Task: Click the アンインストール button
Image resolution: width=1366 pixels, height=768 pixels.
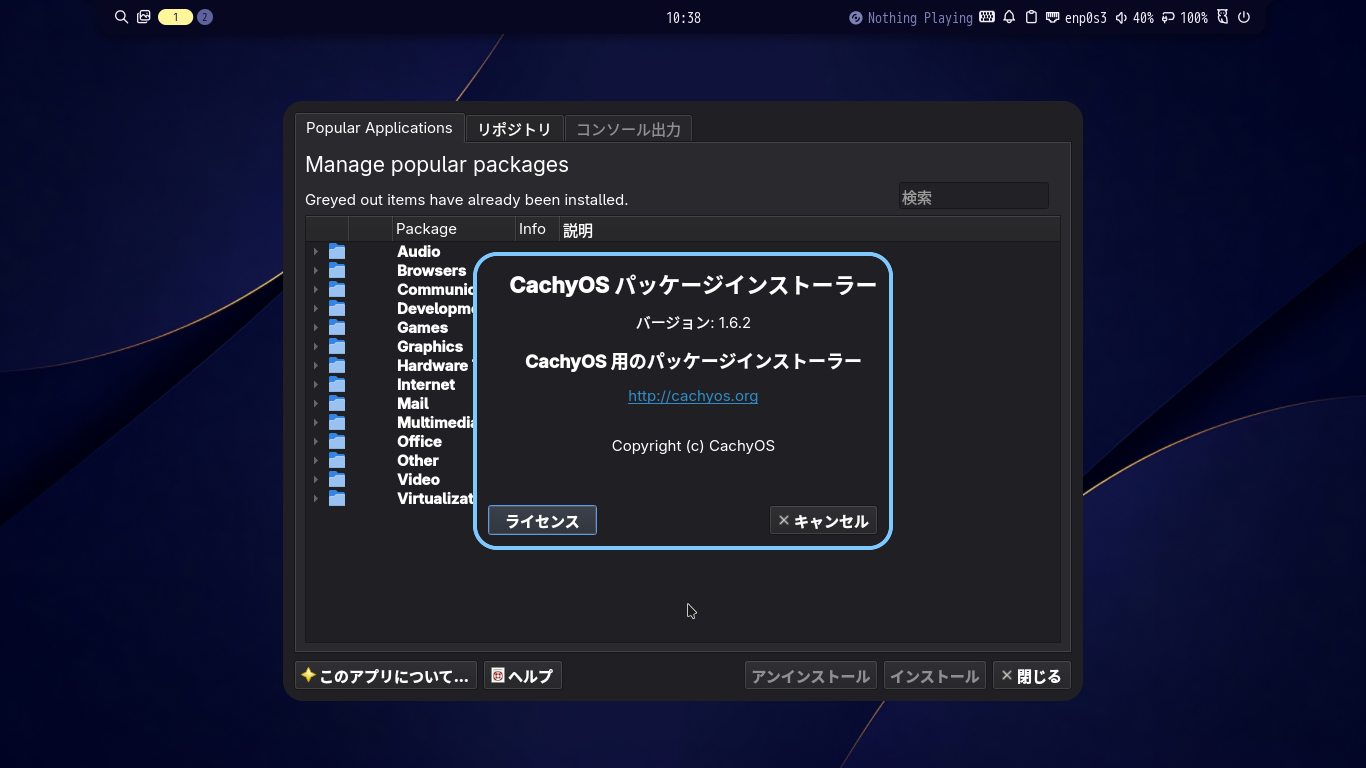Action: (811, 676)
